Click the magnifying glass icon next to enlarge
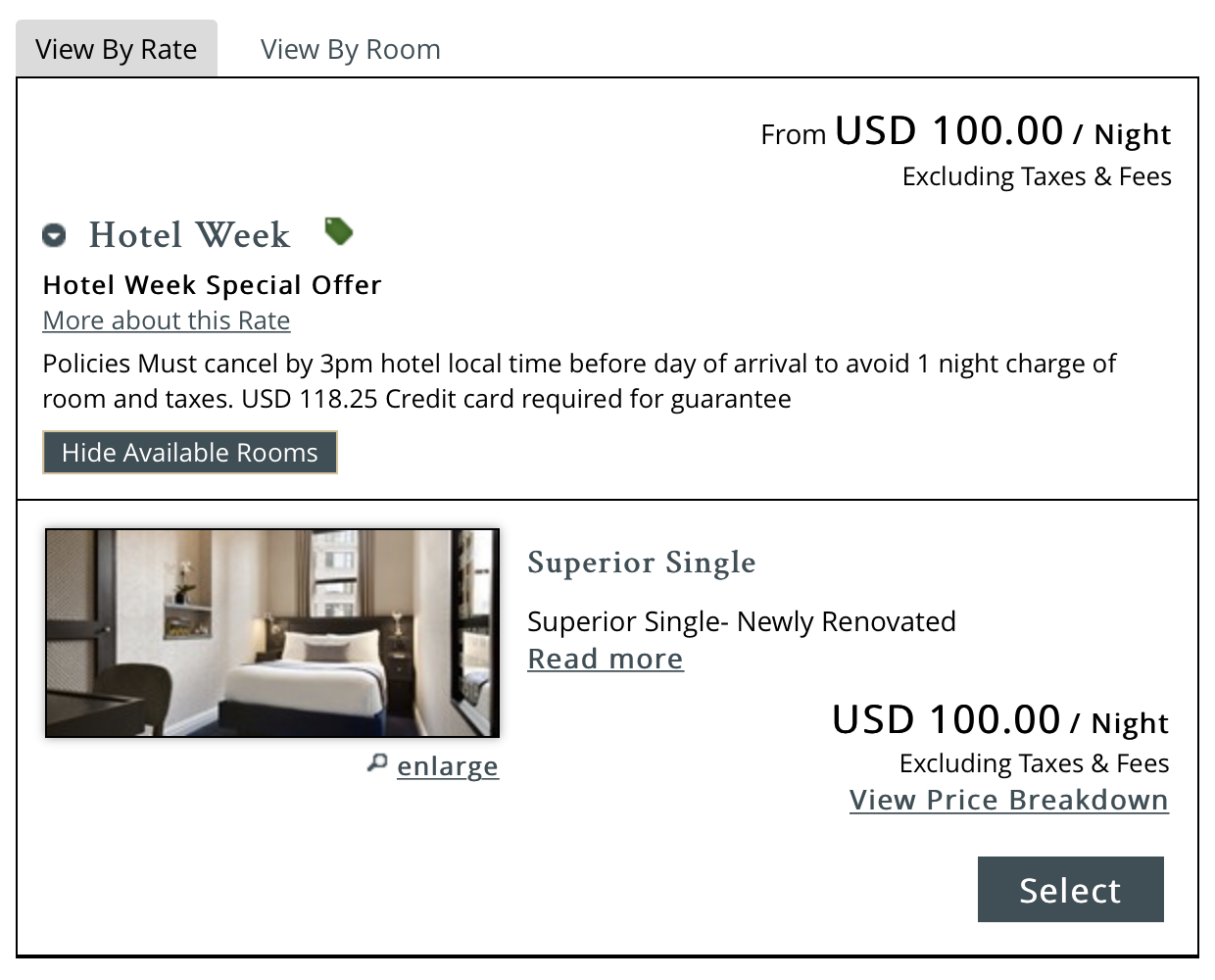Image resolution: width=1215 pixels, height=980 pixels. pyautogui.click(x=377, y=763)
